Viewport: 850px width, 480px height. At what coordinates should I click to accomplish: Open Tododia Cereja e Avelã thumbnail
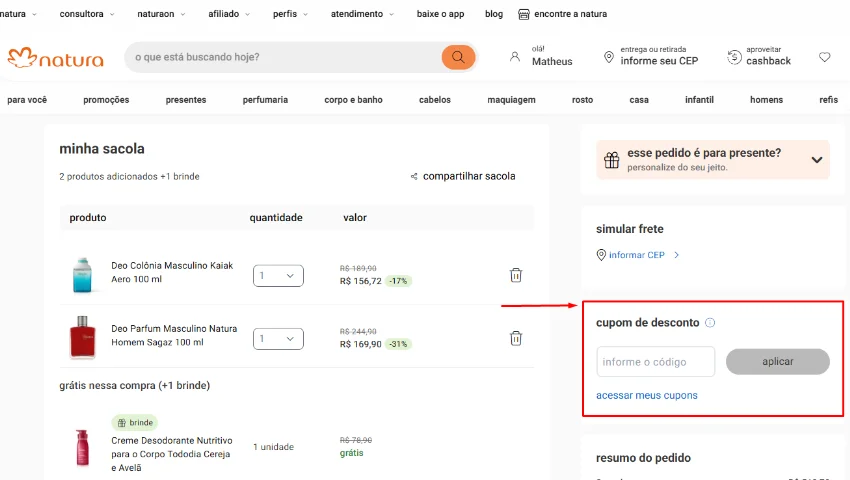tap(82, 447)
